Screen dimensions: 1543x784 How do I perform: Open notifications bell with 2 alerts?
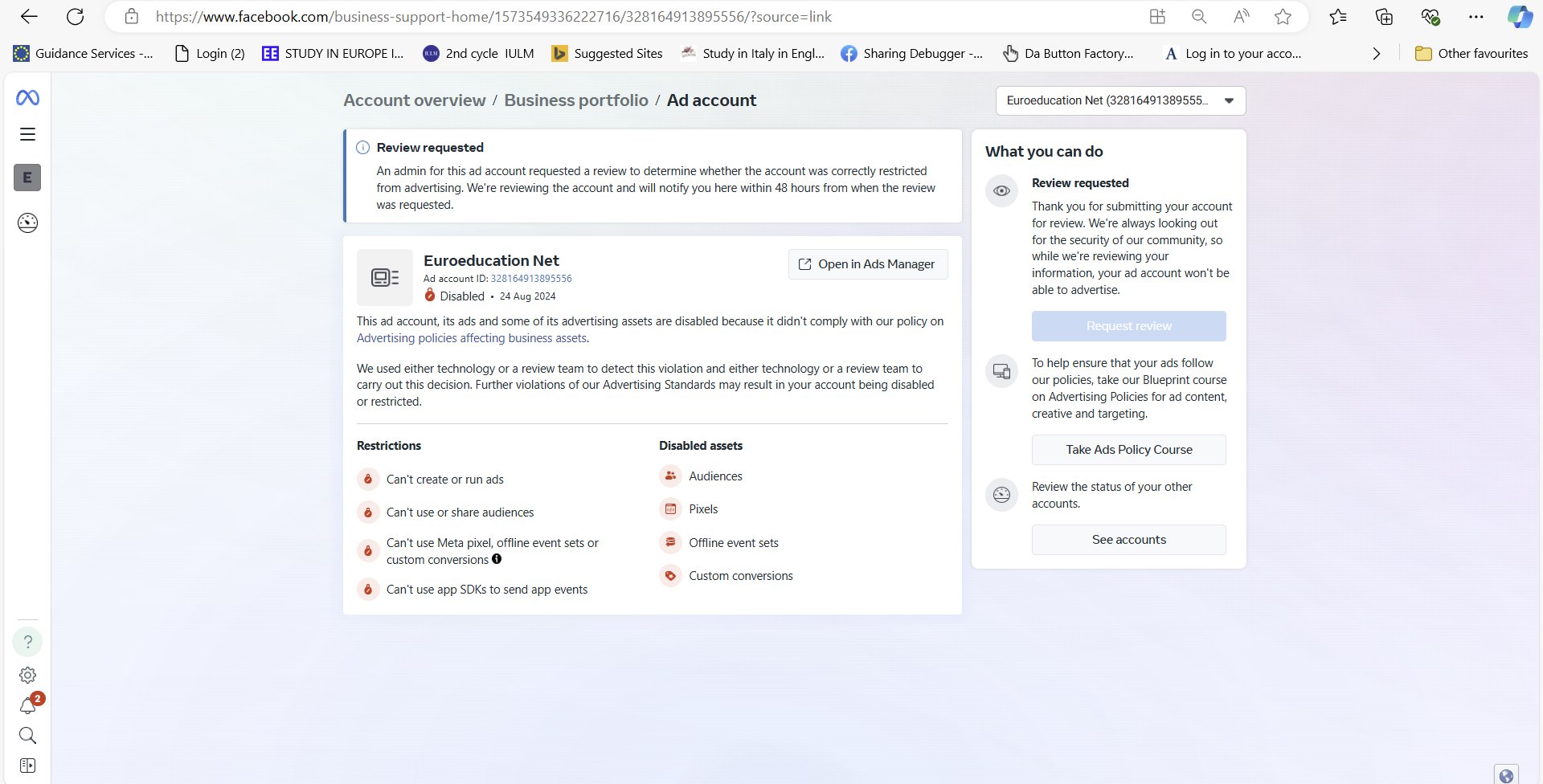coord(27,706)
